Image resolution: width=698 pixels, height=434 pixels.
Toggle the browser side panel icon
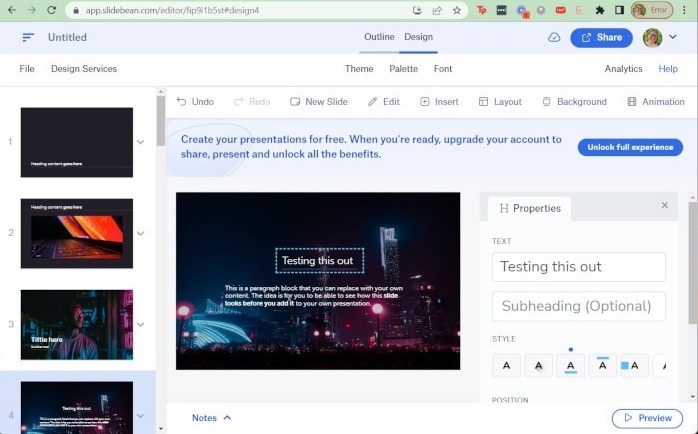point(619,10)
